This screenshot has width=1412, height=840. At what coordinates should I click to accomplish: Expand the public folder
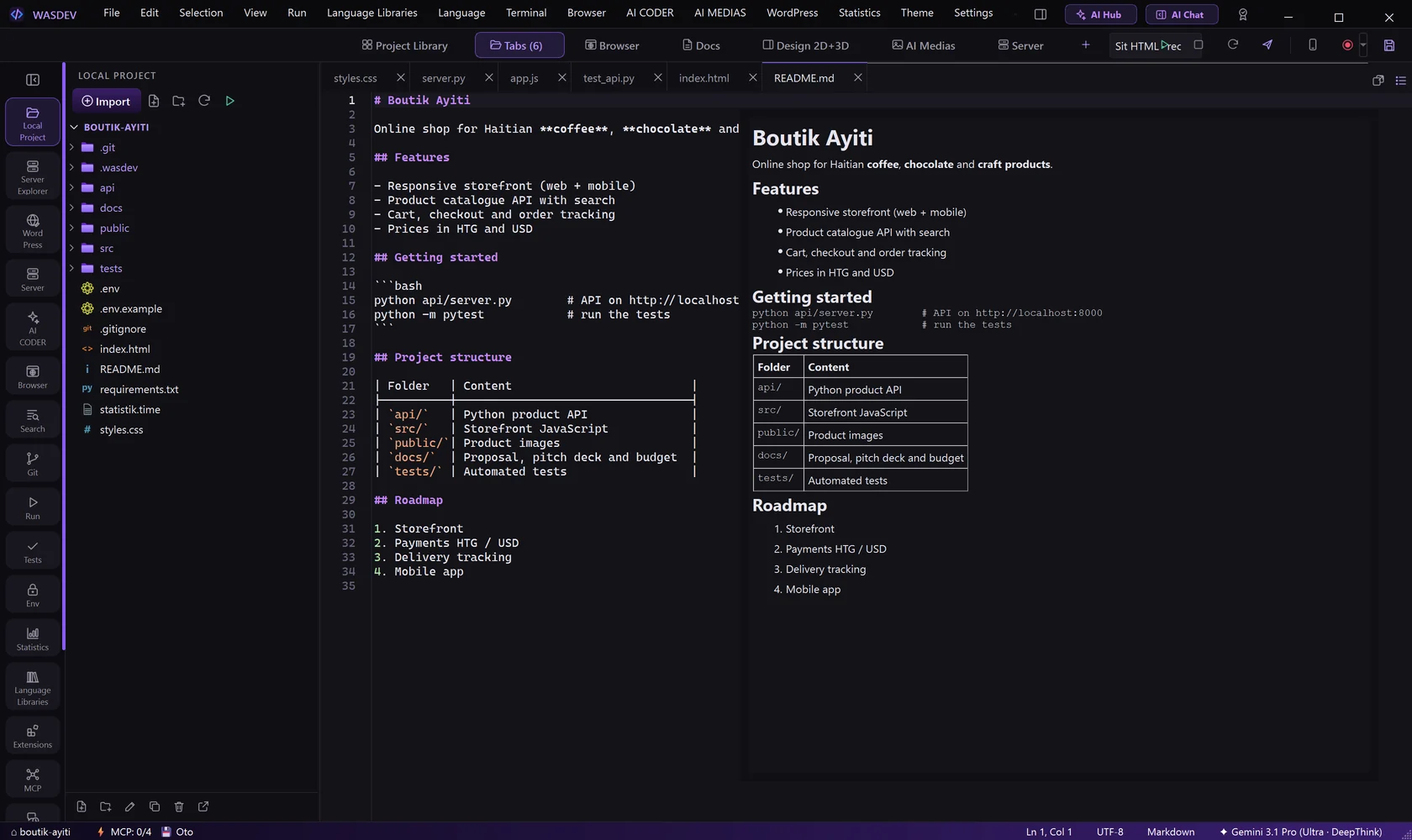click(72, 228)
